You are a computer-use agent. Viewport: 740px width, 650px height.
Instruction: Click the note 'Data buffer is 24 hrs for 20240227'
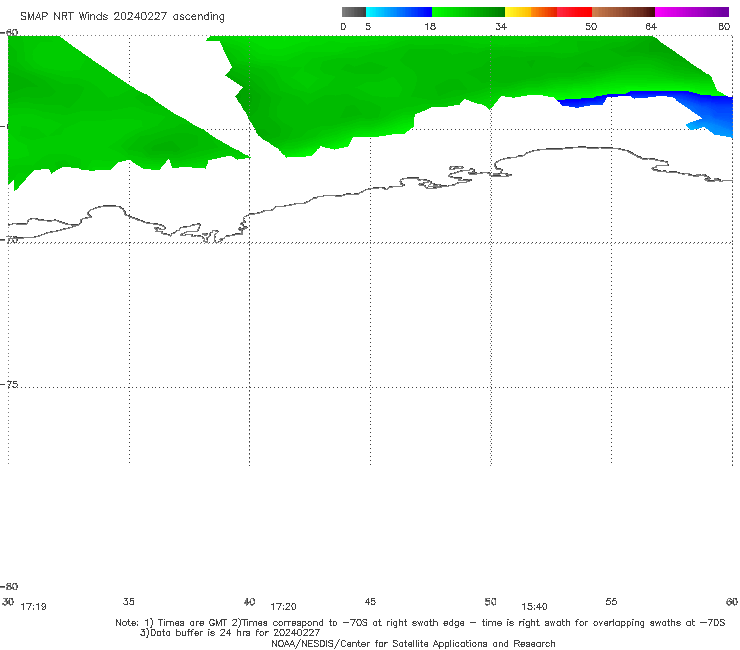(x=230, y=633)
